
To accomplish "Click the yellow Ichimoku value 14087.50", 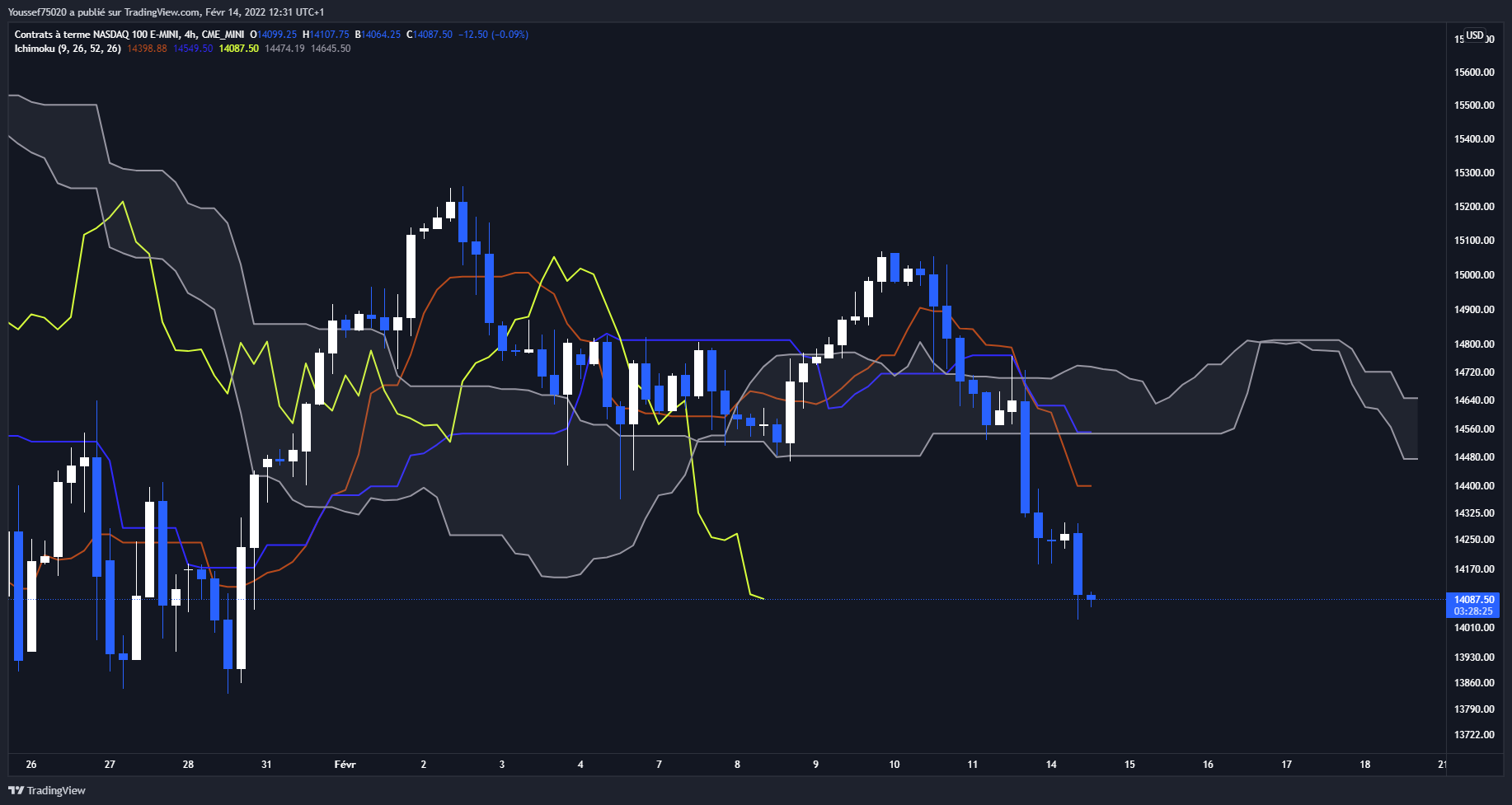I will (239, 49).
